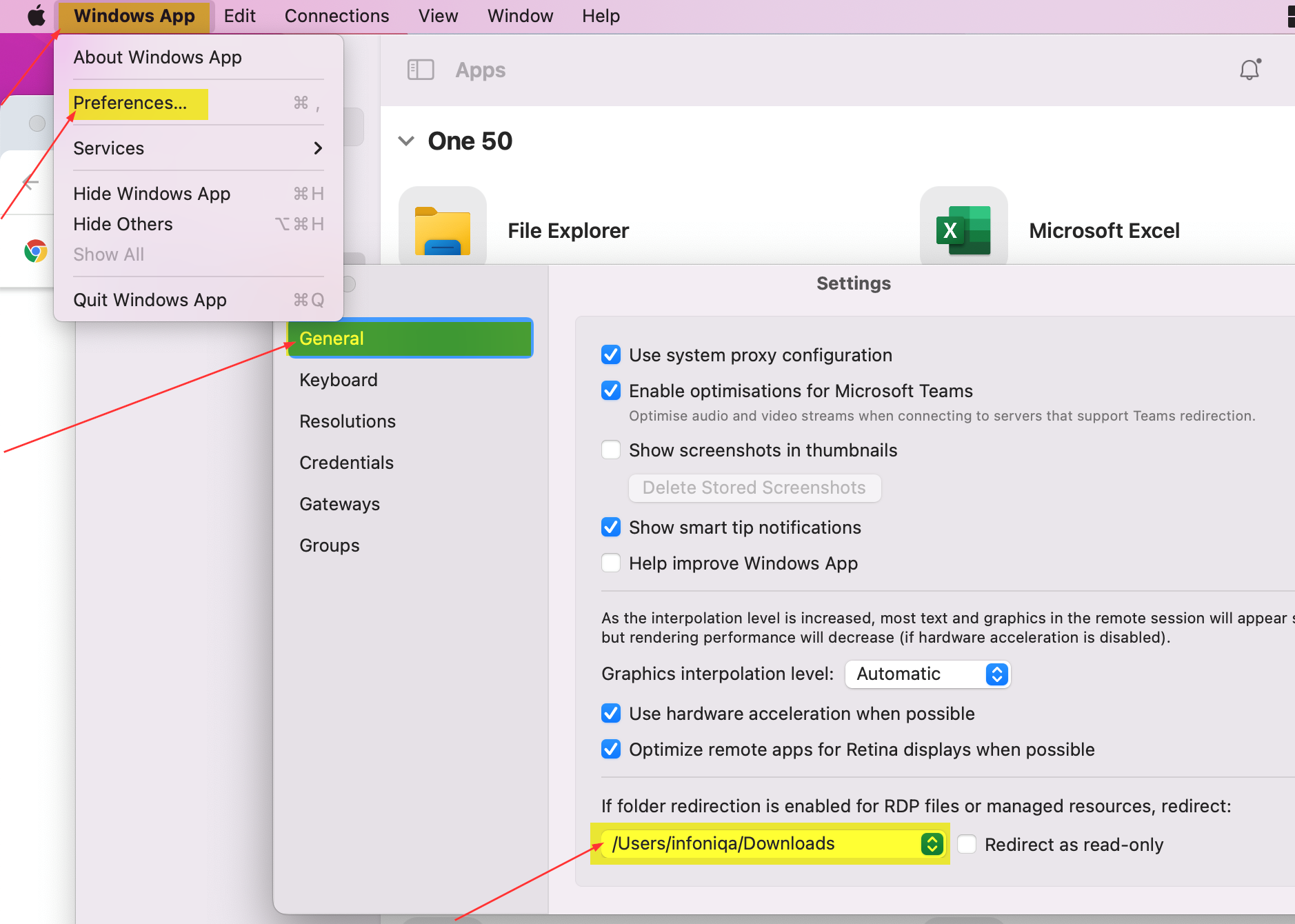Select Credentials in settings sidebar

(346, 463)
